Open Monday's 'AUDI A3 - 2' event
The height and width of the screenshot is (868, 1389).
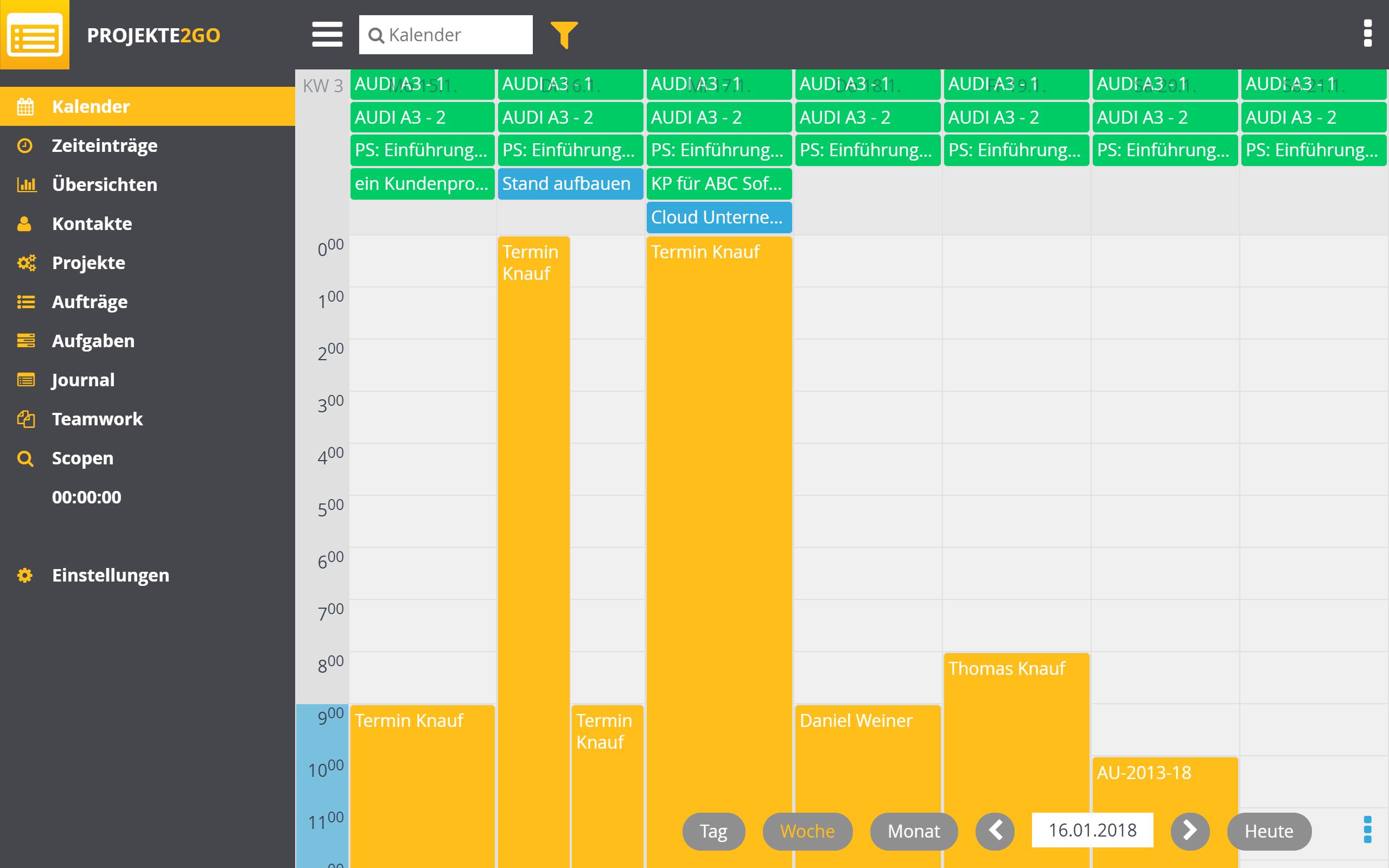[x=423, y=117]
